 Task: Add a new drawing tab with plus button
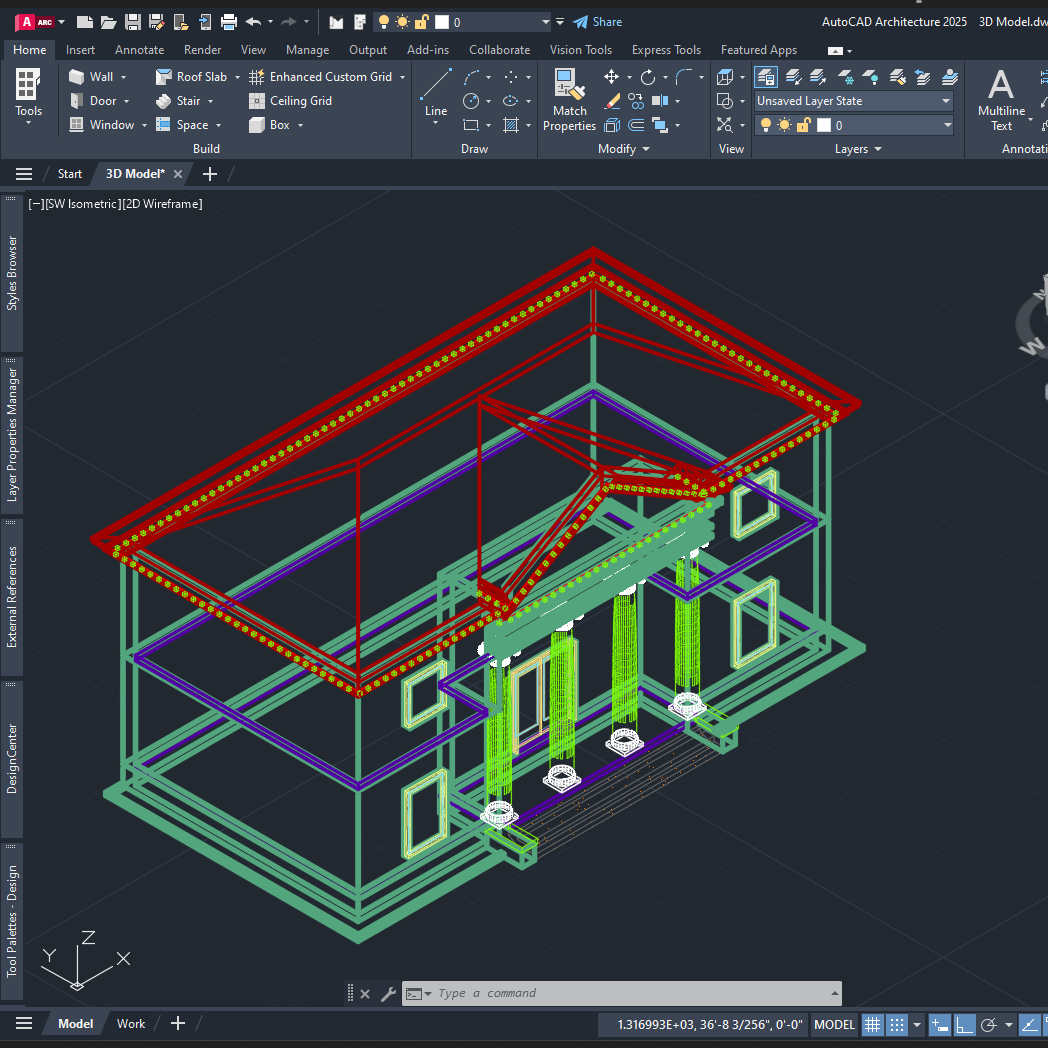[x=210, y=174]
